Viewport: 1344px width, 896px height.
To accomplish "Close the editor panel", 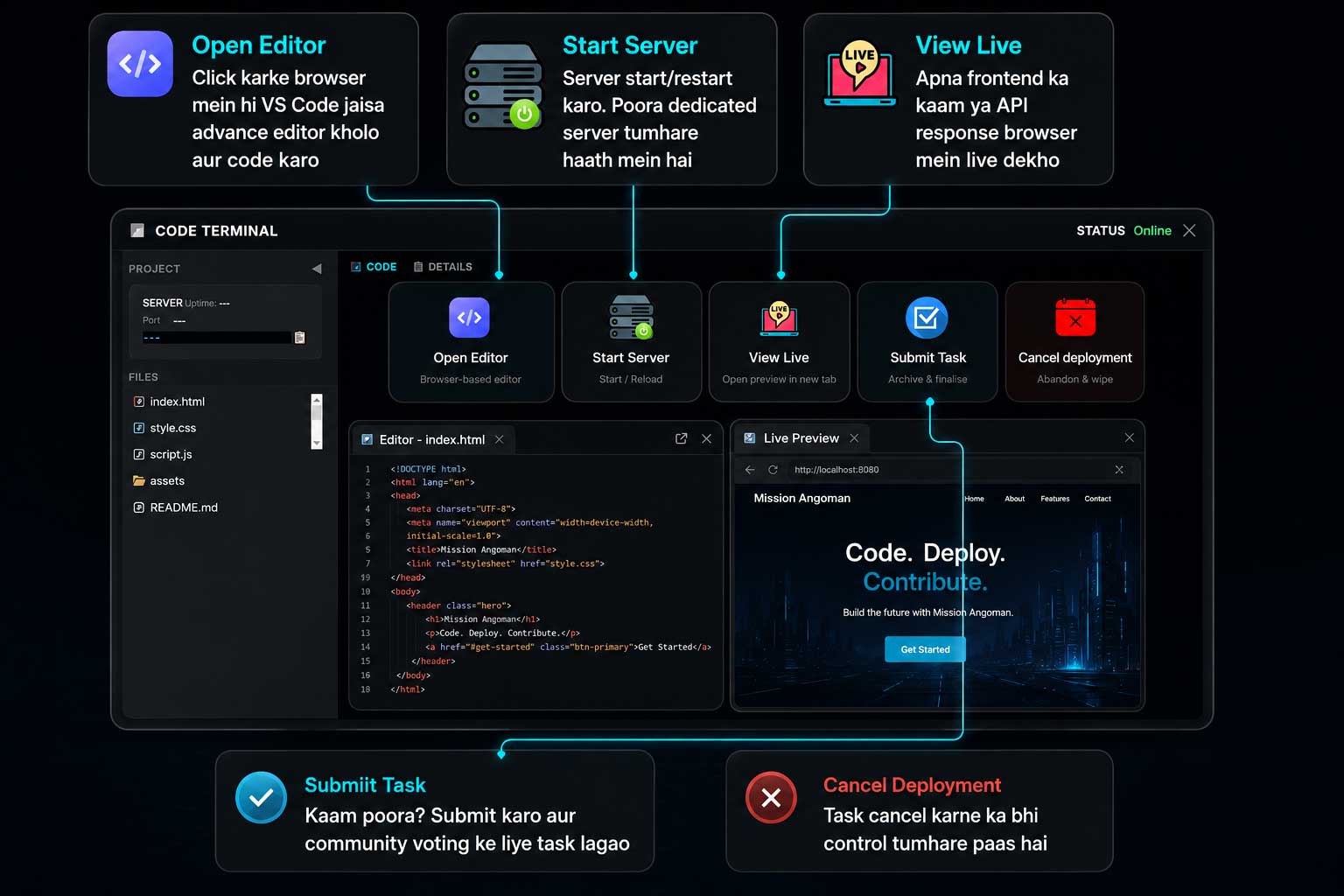I will (706, 438).
